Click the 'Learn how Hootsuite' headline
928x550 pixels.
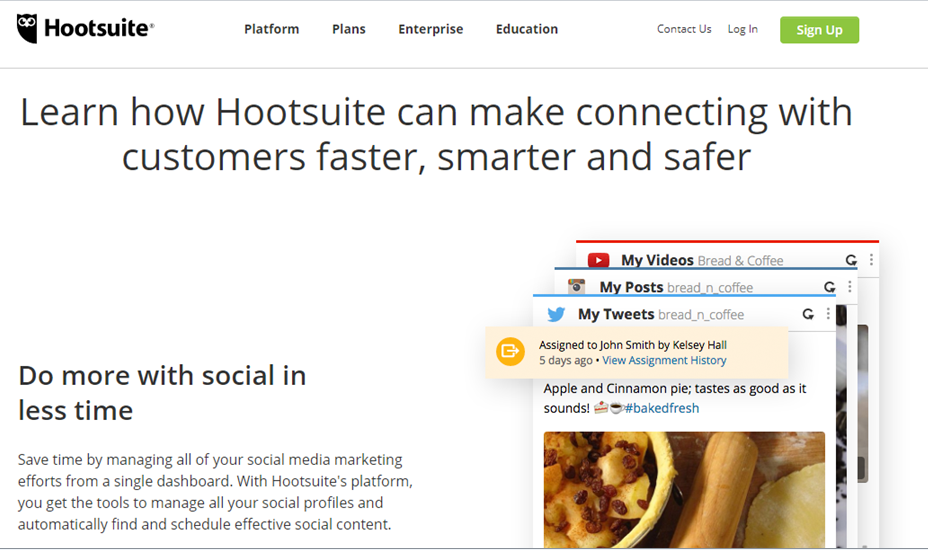click(437, 134)
